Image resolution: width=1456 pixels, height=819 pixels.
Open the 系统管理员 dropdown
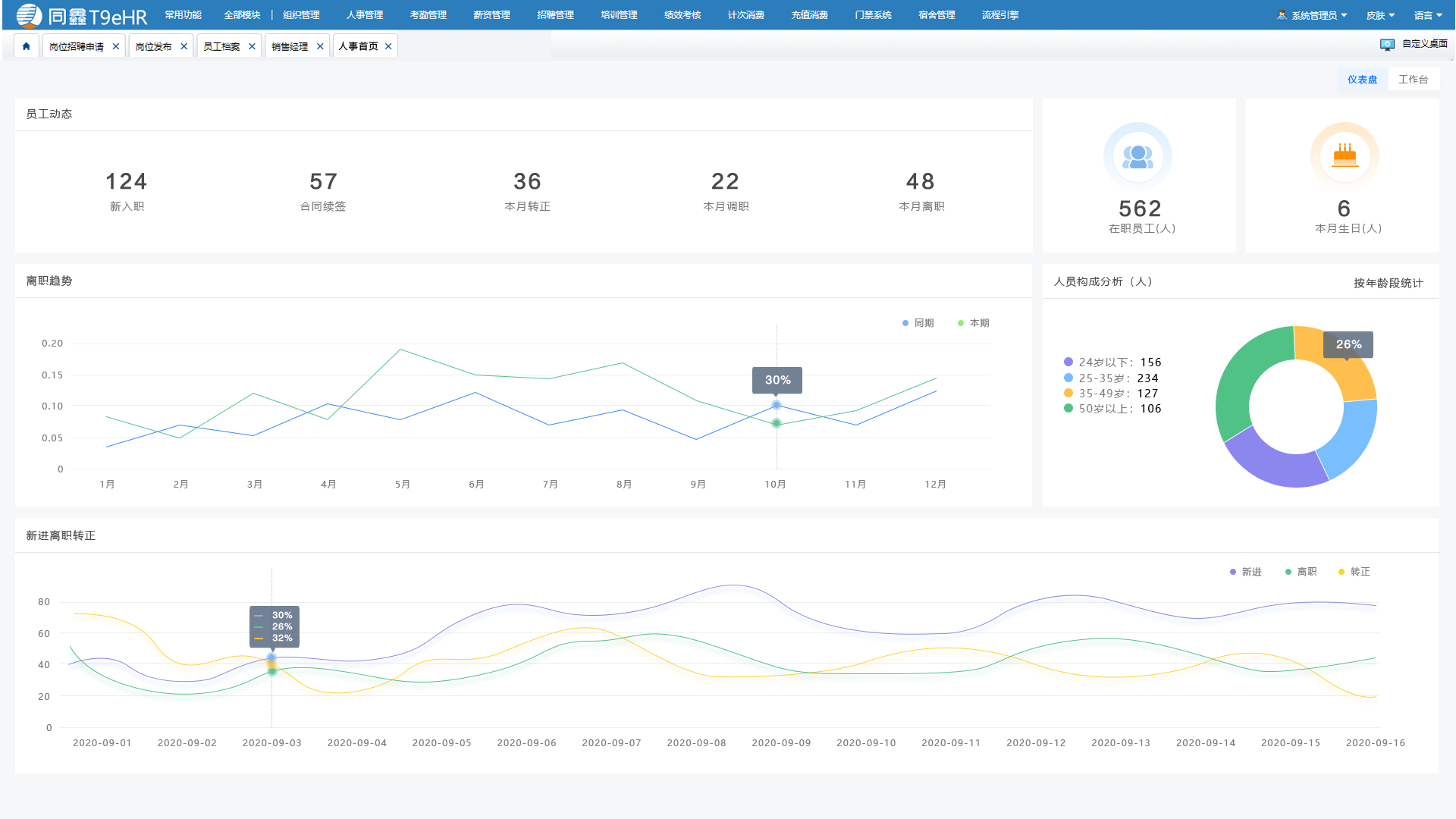pyautogui.click(x=1319, y=15)
